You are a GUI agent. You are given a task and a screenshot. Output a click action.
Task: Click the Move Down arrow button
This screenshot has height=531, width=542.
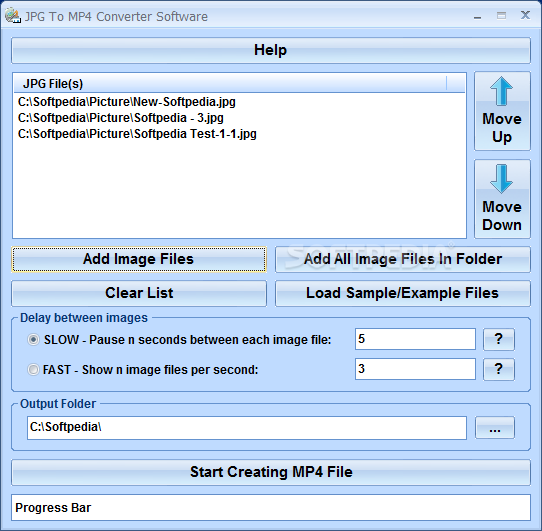click(x=502, y=199)
